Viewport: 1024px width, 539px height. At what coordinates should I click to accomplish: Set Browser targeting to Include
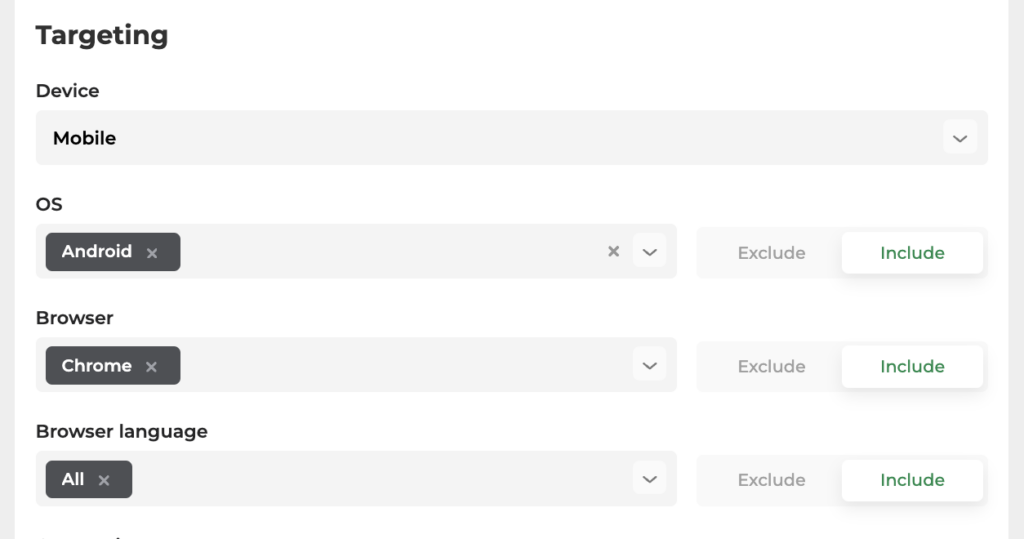click(x=912, y=367)
